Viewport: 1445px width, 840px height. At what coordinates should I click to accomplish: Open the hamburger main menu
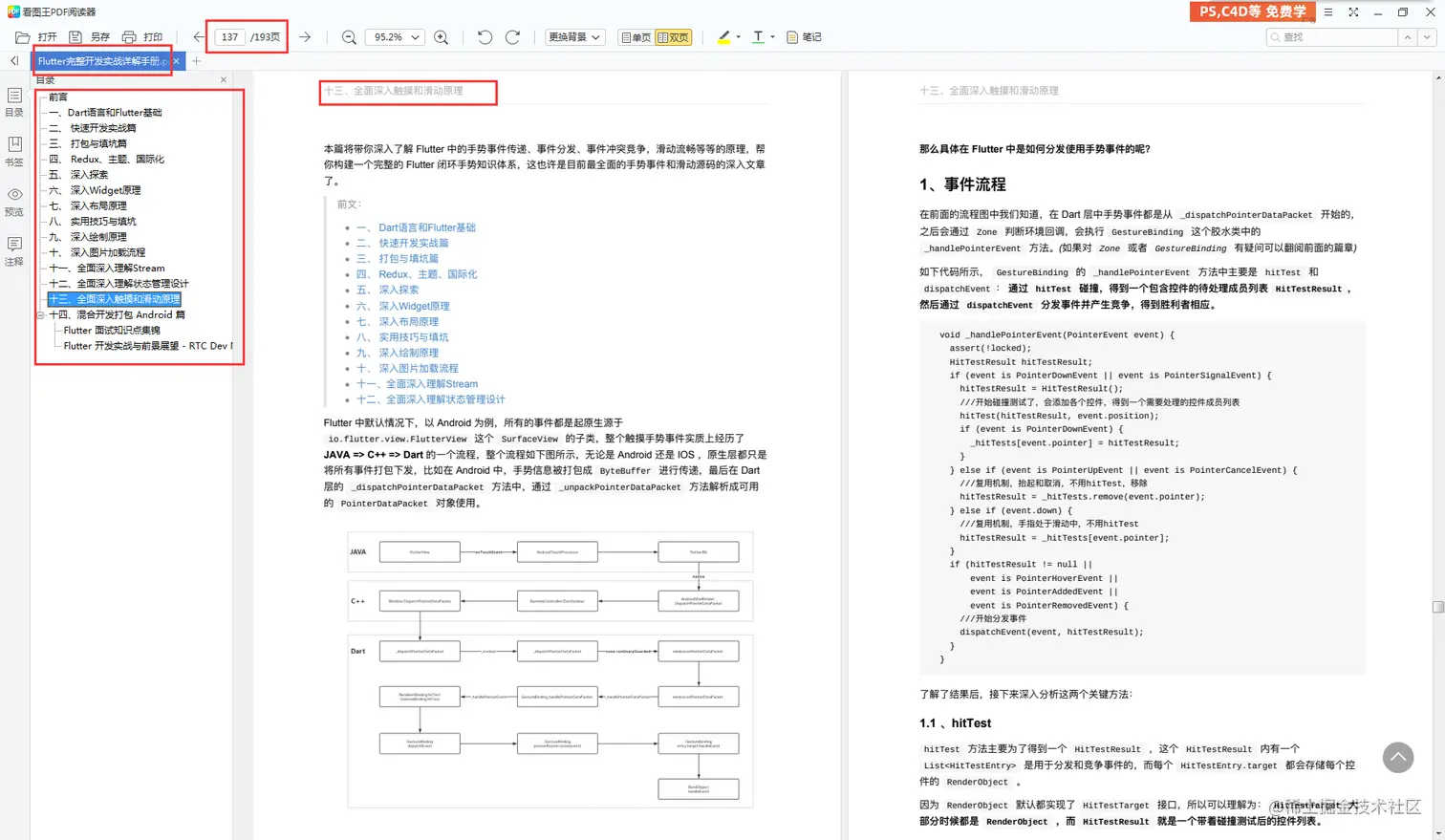tap(1327, 12)
